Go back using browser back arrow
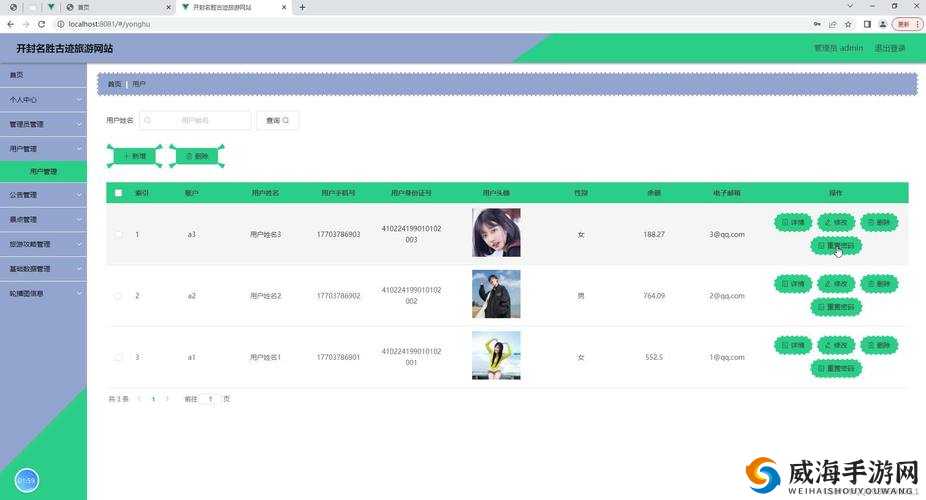The height and width of the screenshot is (500, 926). point(10,24)
